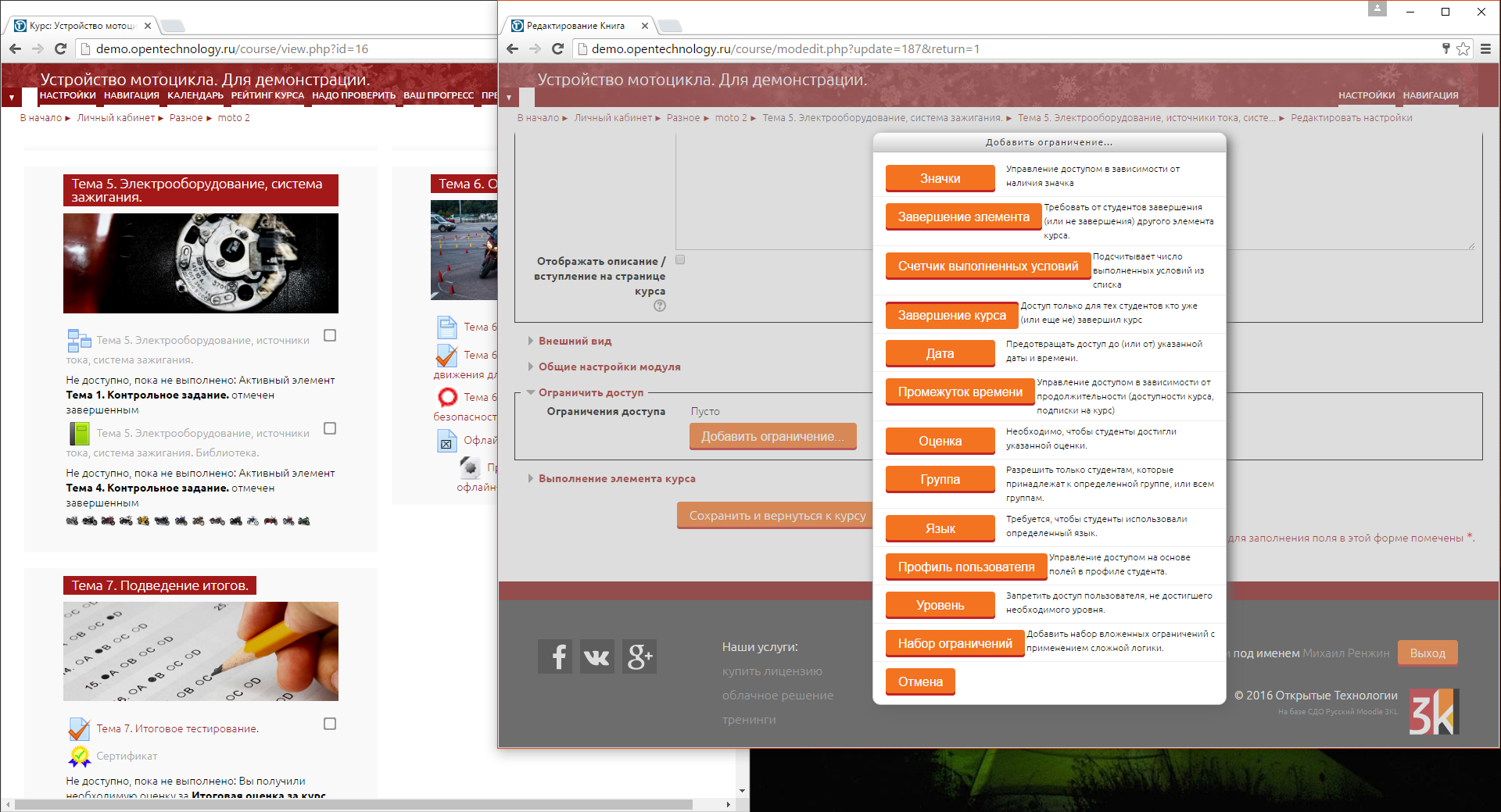
Task: Select Счетчик выполненных условий restriction
Action: pos(988,266)
